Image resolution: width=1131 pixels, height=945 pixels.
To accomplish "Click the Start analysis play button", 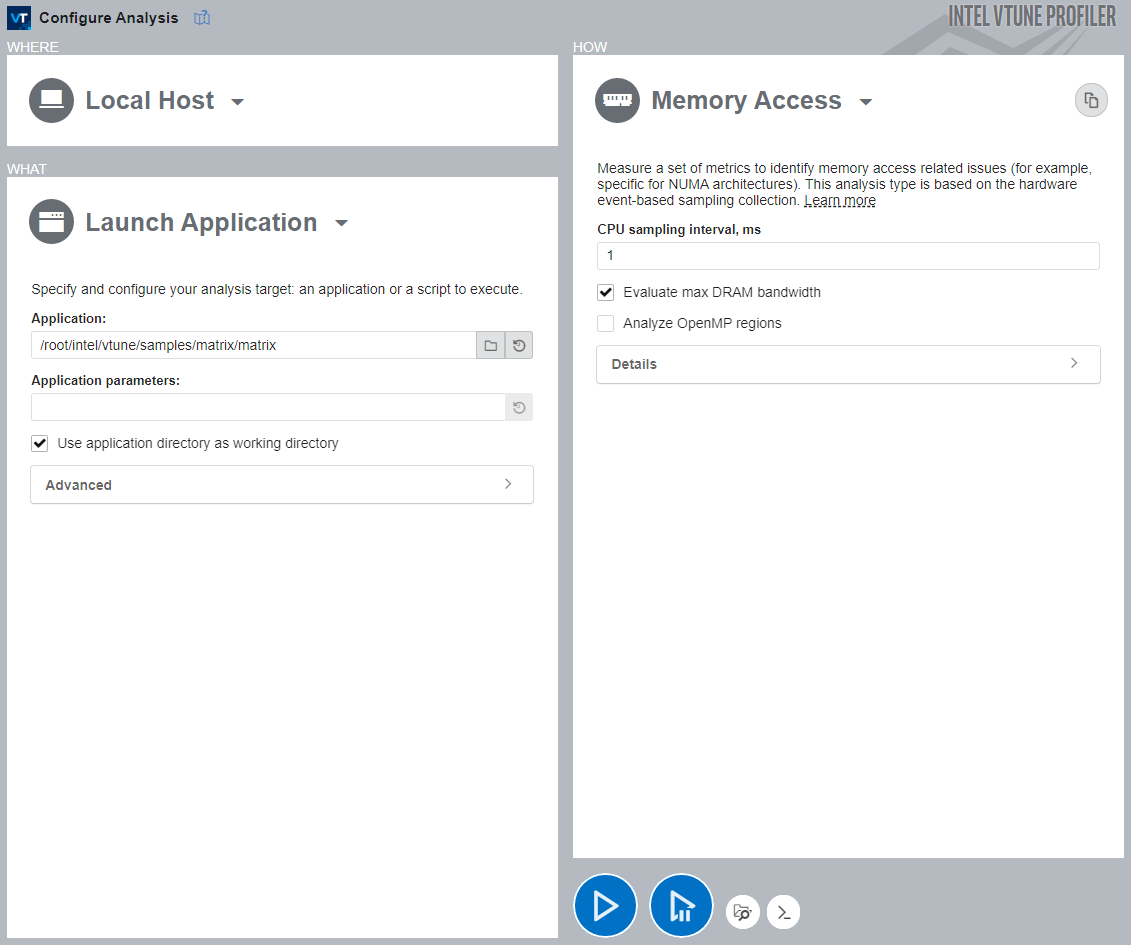I will [x=605, y=906].
